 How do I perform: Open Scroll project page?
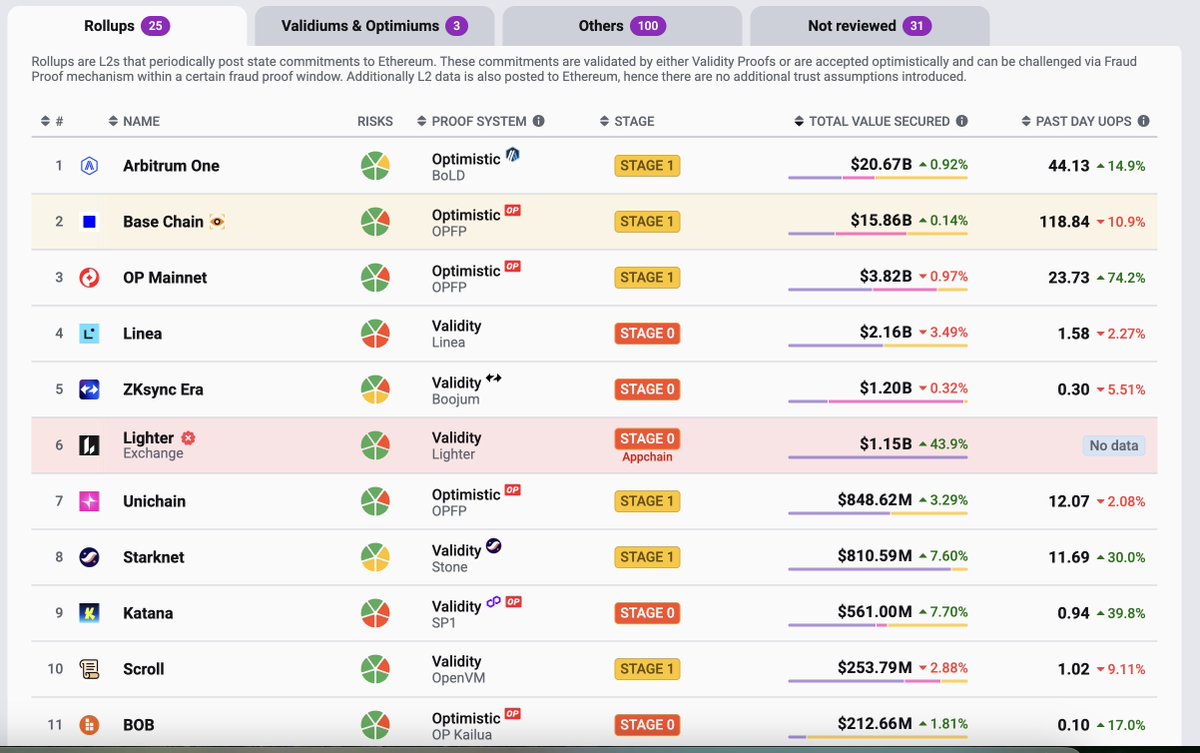143,669
